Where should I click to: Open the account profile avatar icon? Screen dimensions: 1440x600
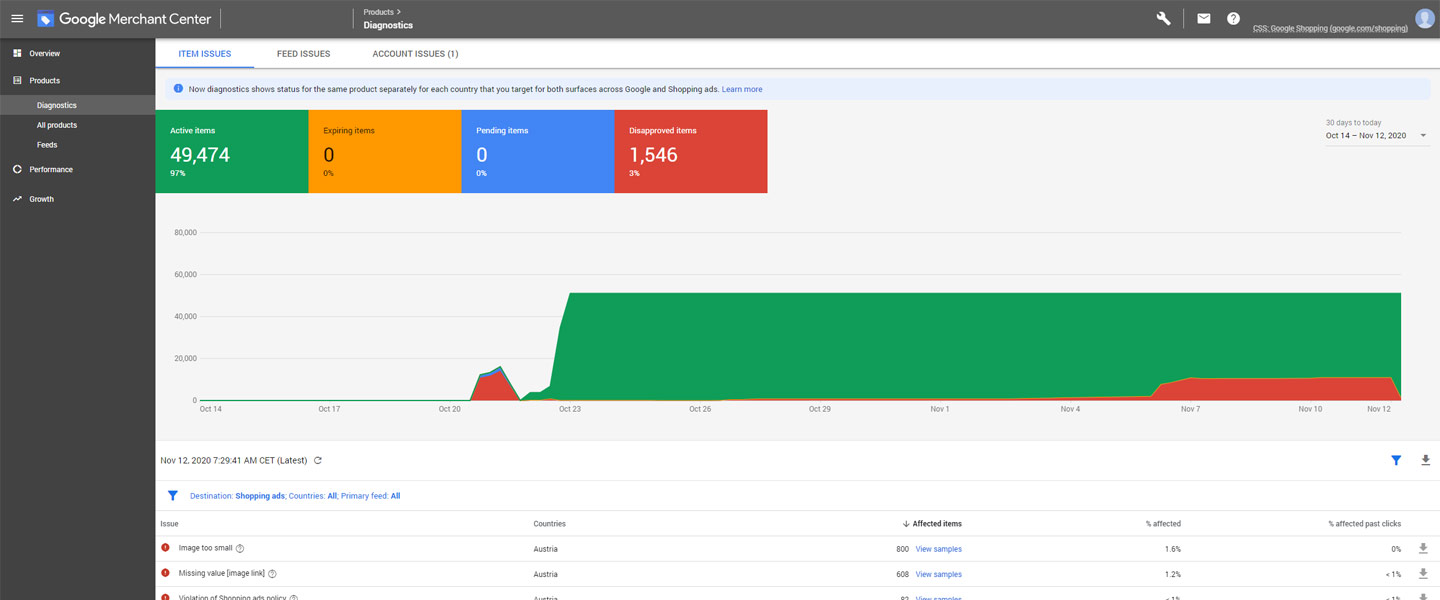click(x=1424, y=17)
